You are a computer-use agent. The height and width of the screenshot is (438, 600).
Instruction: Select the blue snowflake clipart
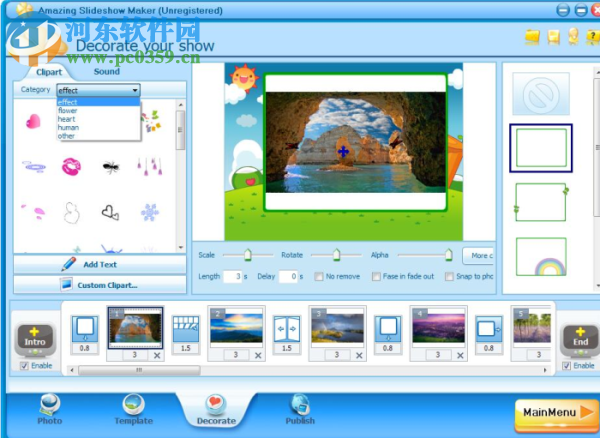(150, 212)
